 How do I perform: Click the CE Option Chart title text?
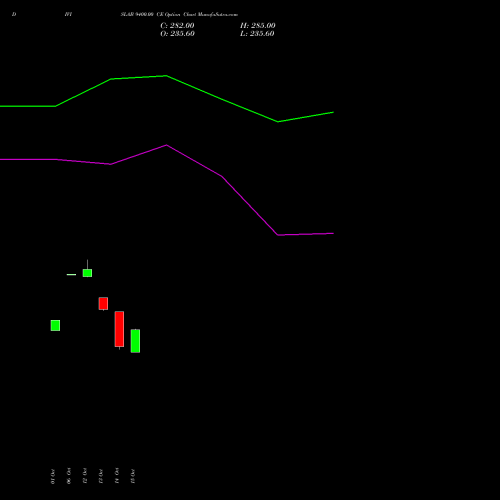coord(179,15)
